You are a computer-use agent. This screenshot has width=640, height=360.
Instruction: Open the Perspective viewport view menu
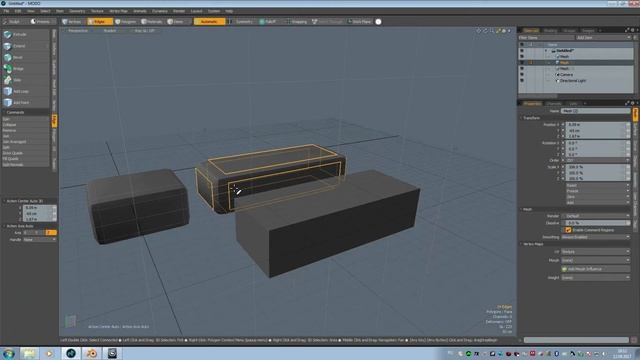click(x=78, y=31)
